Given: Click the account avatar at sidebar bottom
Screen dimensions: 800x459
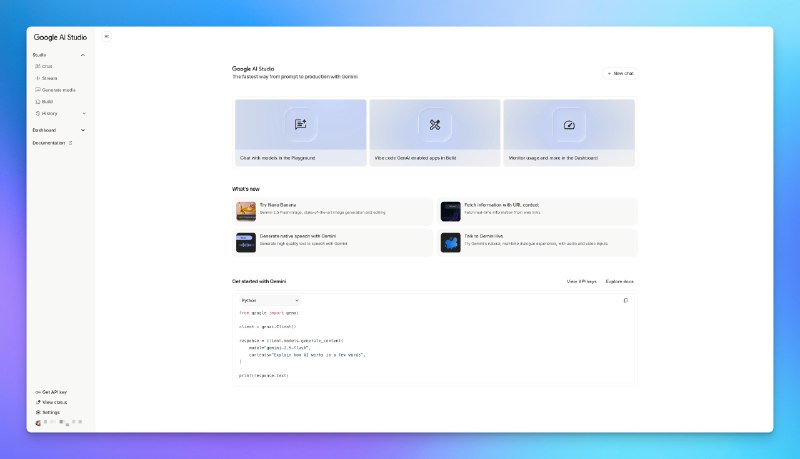Looking at the screenshot, I should pos(38,423).
